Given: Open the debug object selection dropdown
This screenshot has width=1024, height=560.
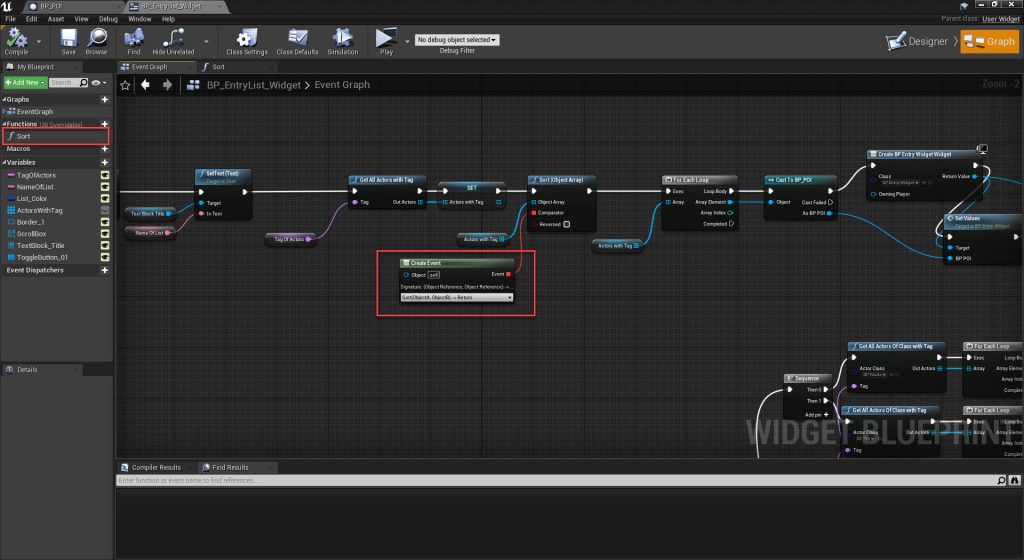Looking at the screenshot, I should tap(458, 40).
